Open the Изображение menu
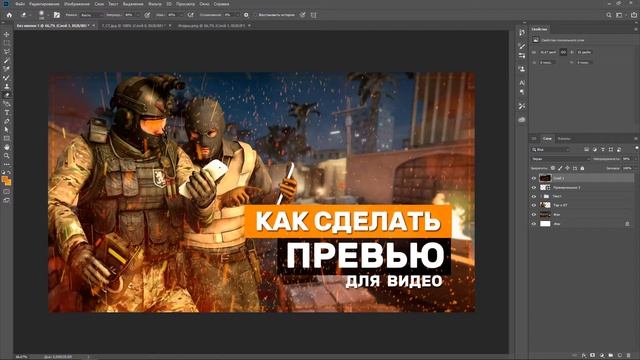640x360 pixels. [76, 4]
